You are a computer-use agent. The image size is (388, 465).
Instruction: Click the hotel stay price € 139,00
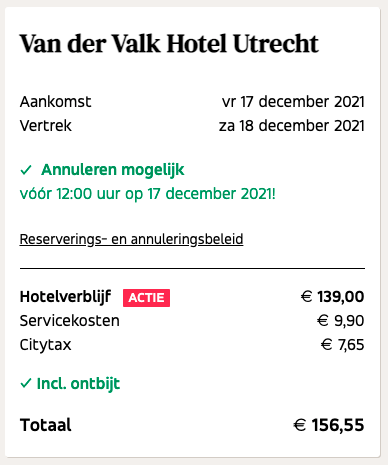[332, 297]
